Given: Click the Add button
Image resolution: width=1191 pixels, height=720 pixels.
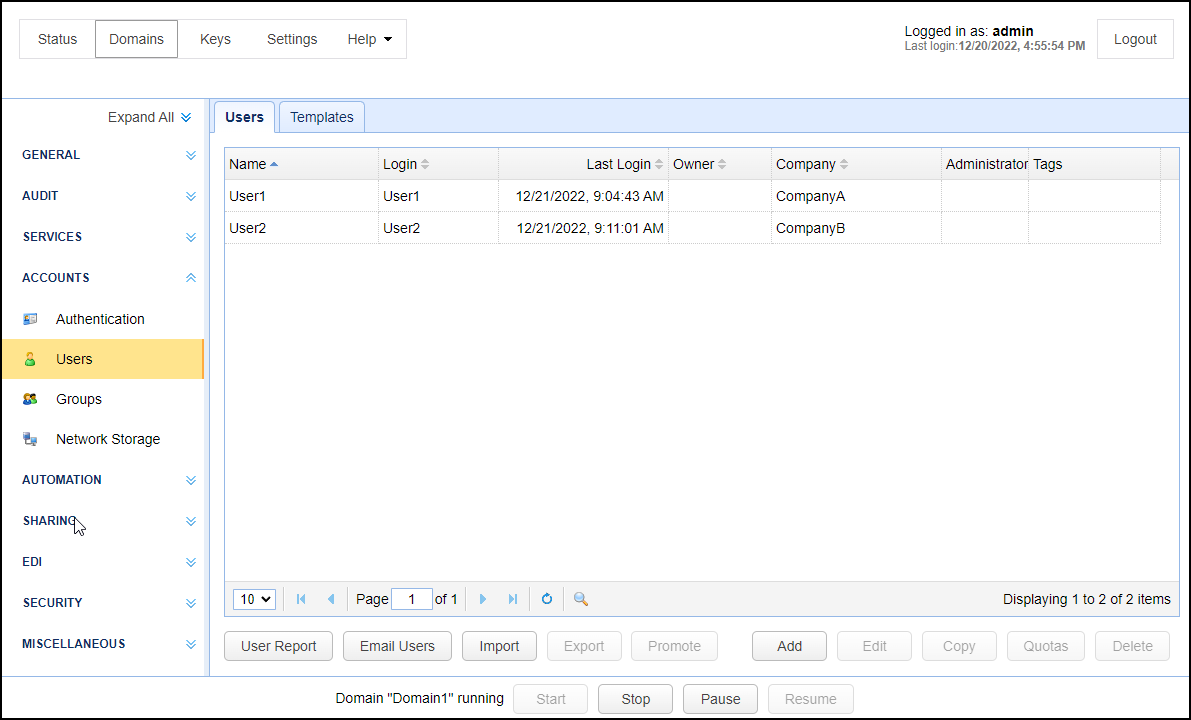Looking at the screenshot, I should pyautogui.click(x=789, y=646).
